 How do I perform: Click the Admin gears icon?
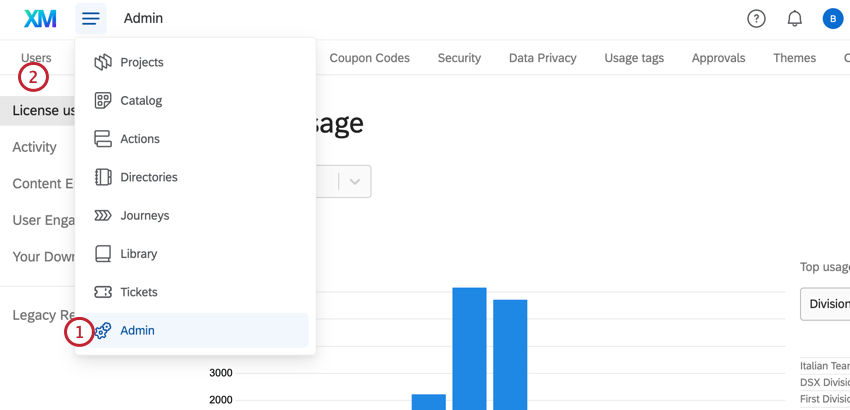103,330
